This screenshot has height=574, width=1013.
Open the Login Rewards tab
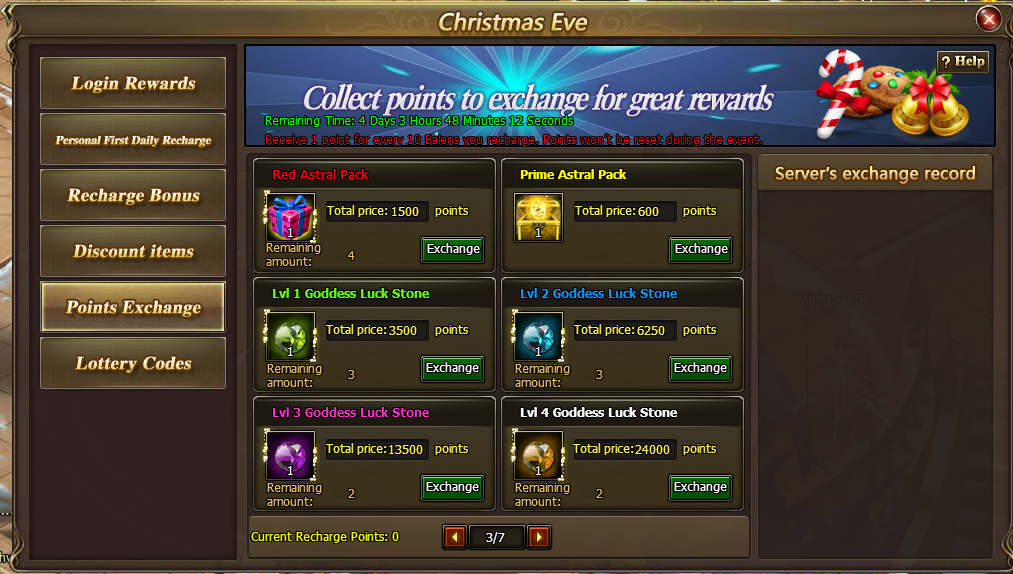[x=133, y=83]
